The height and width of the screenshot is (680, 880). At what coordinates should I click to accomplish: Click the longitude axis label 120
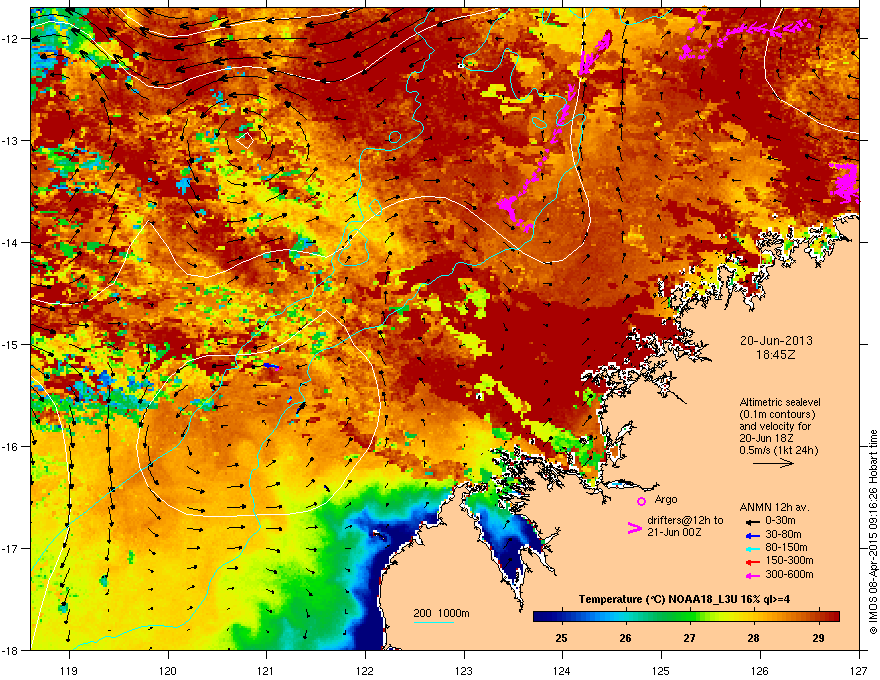(x=168, y=671)
